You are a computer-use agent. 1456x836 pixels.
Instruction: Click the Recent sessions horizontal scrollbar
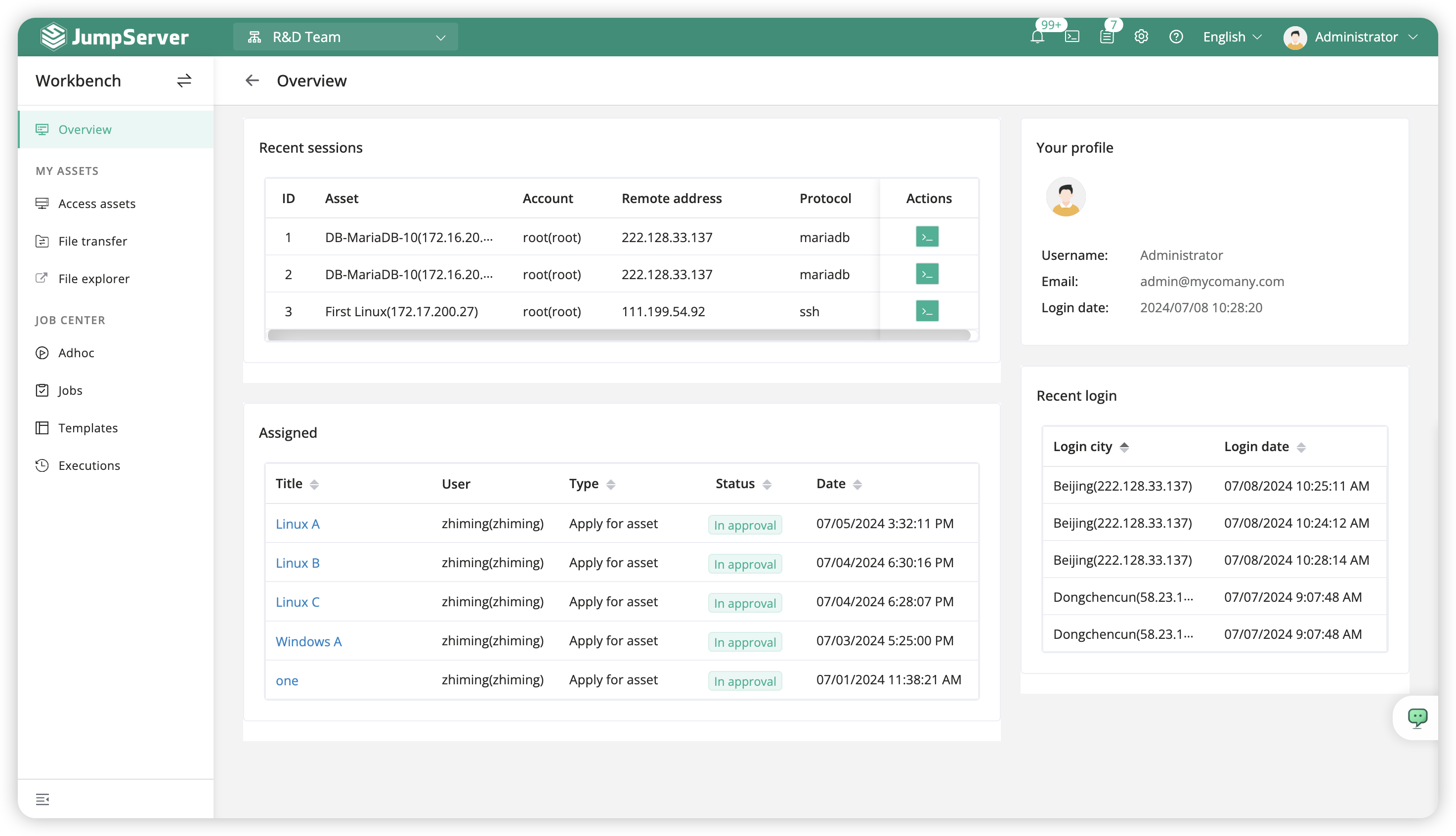619,334
